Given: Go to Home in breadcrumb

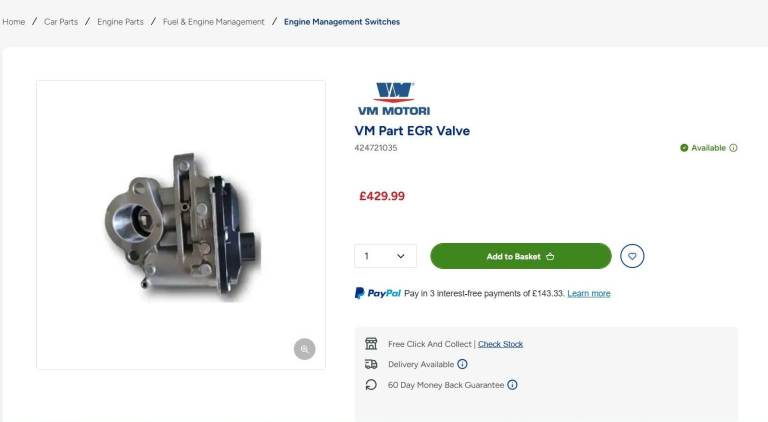Looking at the screenshot, I should tap(13, 21).
